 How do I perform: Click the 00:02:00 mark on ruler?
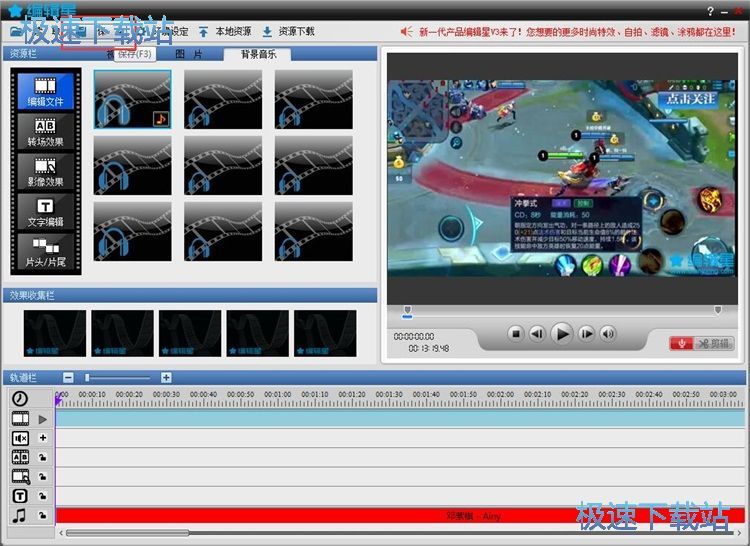tap(500, 395)
